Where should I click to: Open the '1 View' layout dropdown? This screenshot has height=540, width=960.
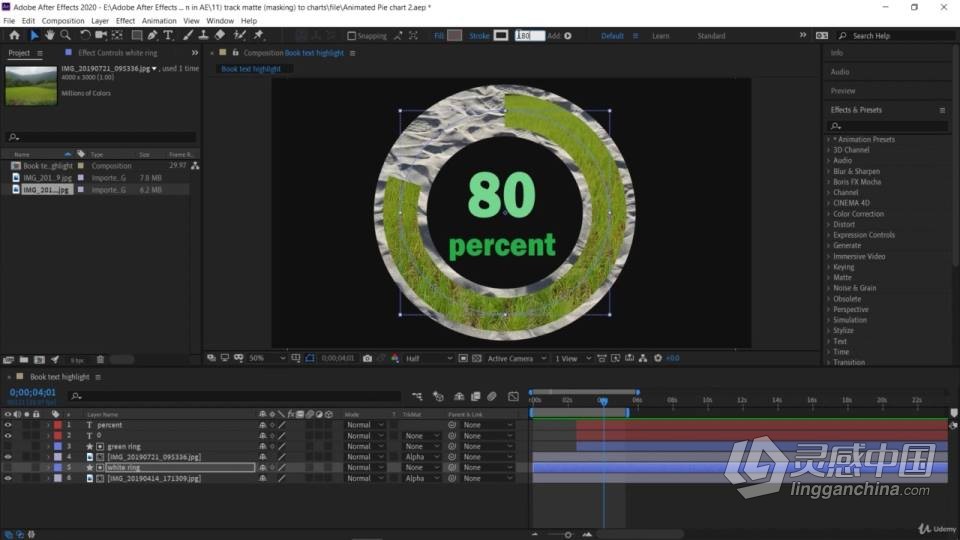[x=573, y=358]
